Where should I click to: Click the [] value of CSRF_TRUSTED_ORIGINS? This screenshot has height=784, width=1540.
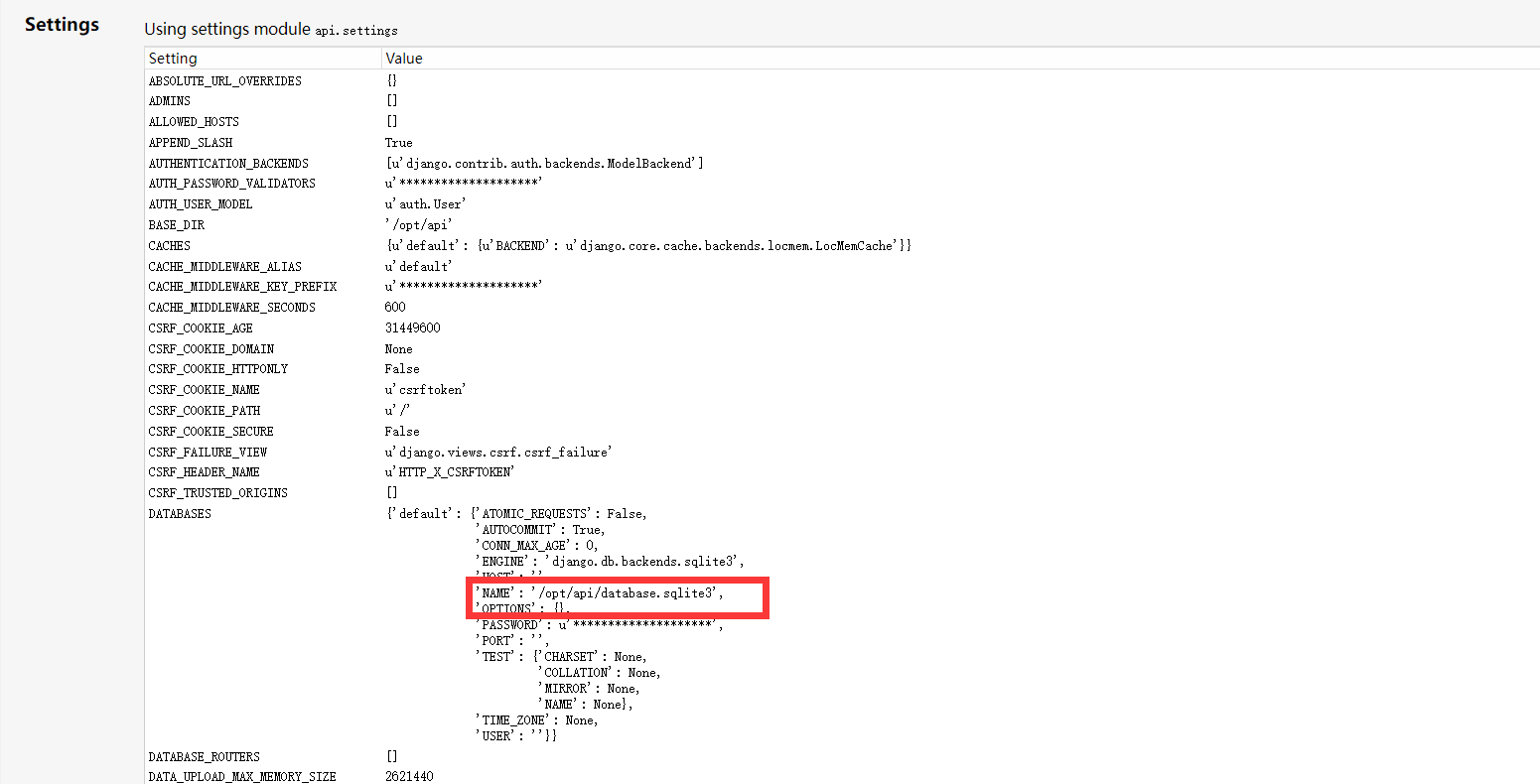392,493
